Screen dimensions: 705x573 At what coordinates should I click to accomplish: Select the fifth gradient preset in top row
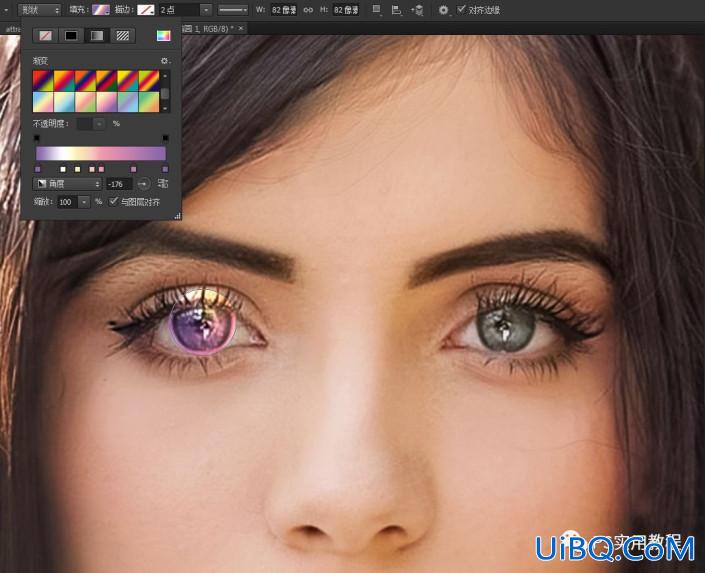point(128,80)
